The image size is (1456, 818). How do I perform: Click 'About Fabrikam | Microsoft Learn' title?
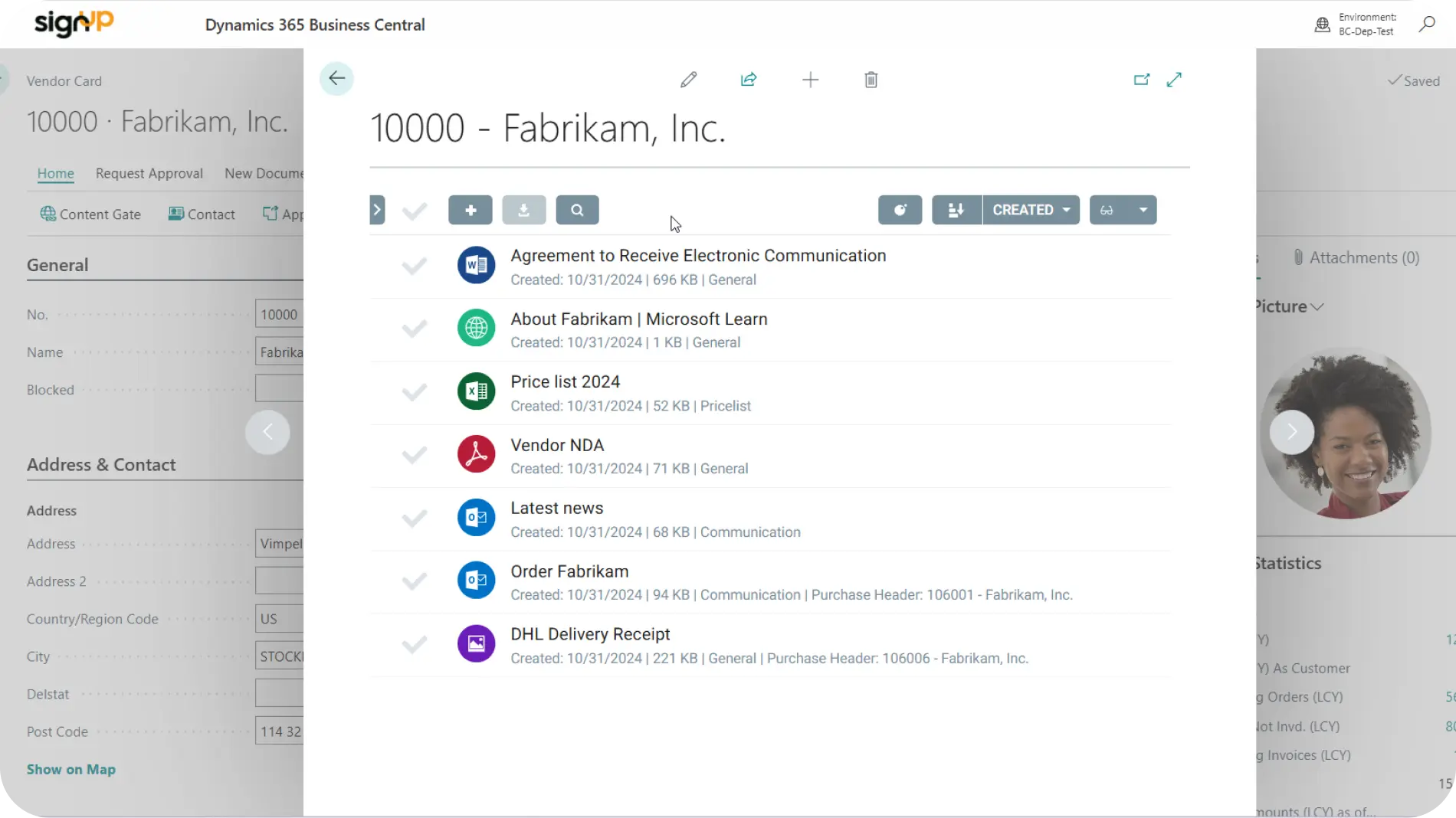click(639, 319)
